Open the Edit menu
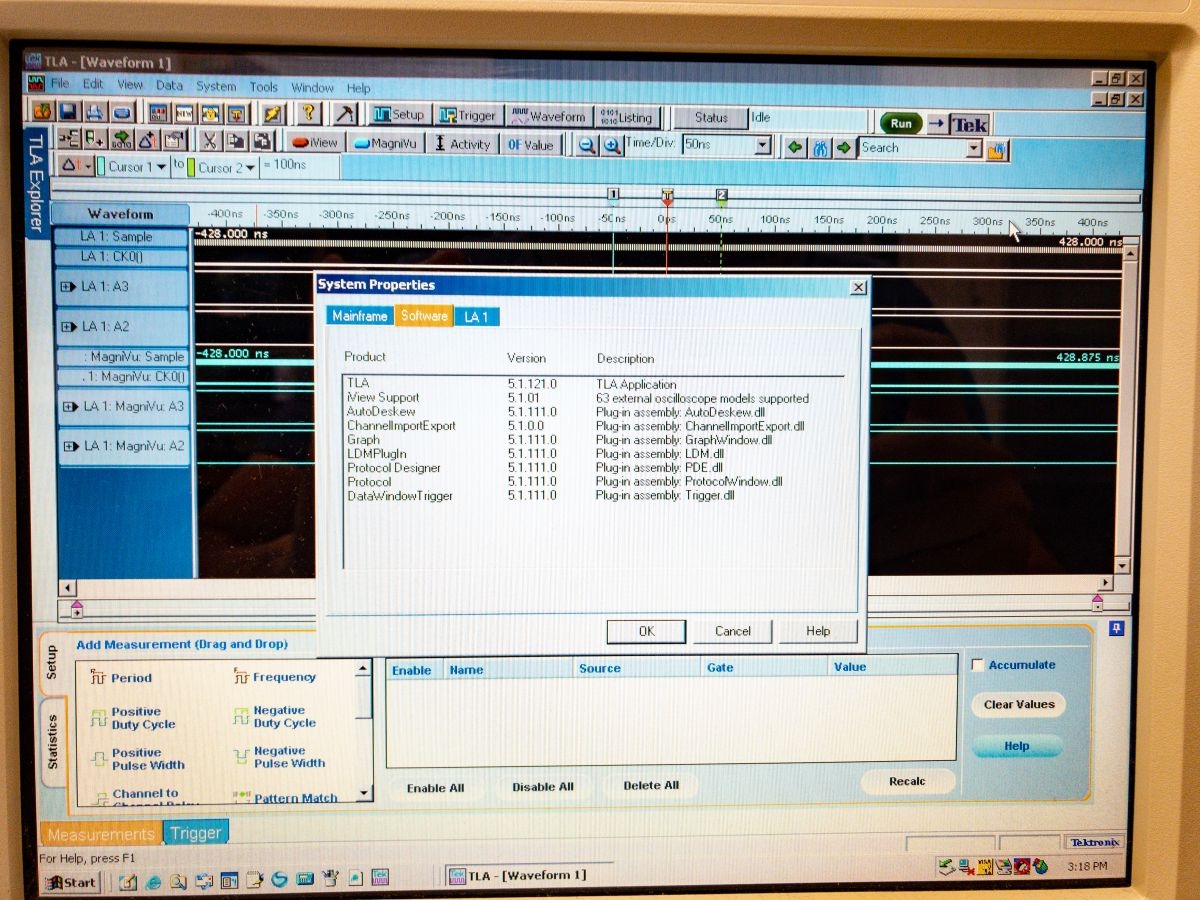 click(x=93, y=85)
